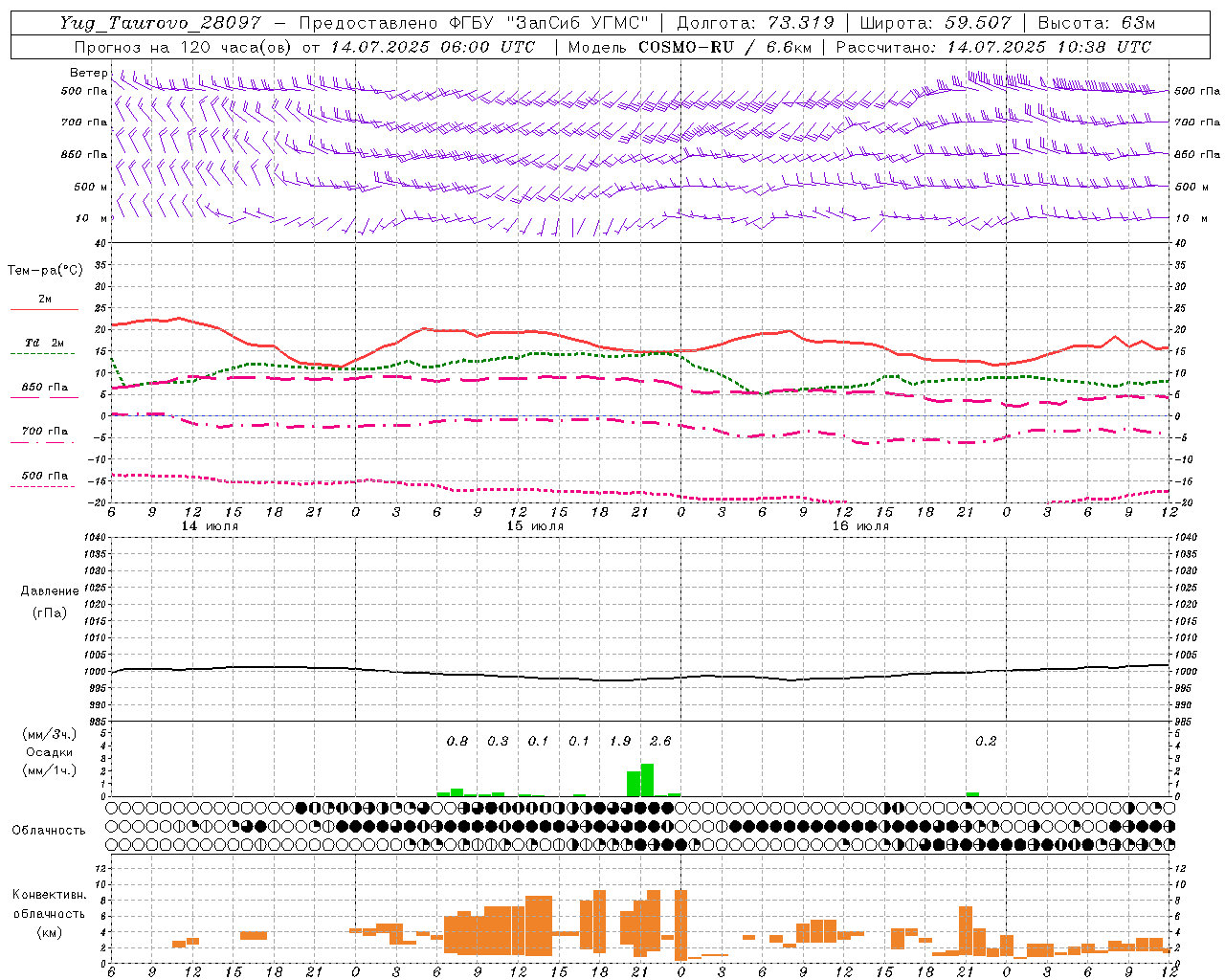Click the 3-hour precipitation value 1.9

[x=620, y=741]
